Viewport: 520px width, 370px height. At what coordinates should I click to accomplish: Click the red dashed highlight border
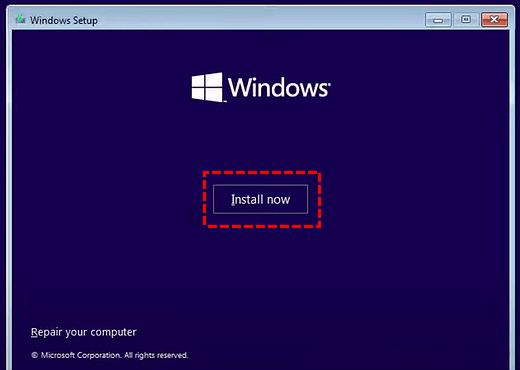tap(262, 173)
